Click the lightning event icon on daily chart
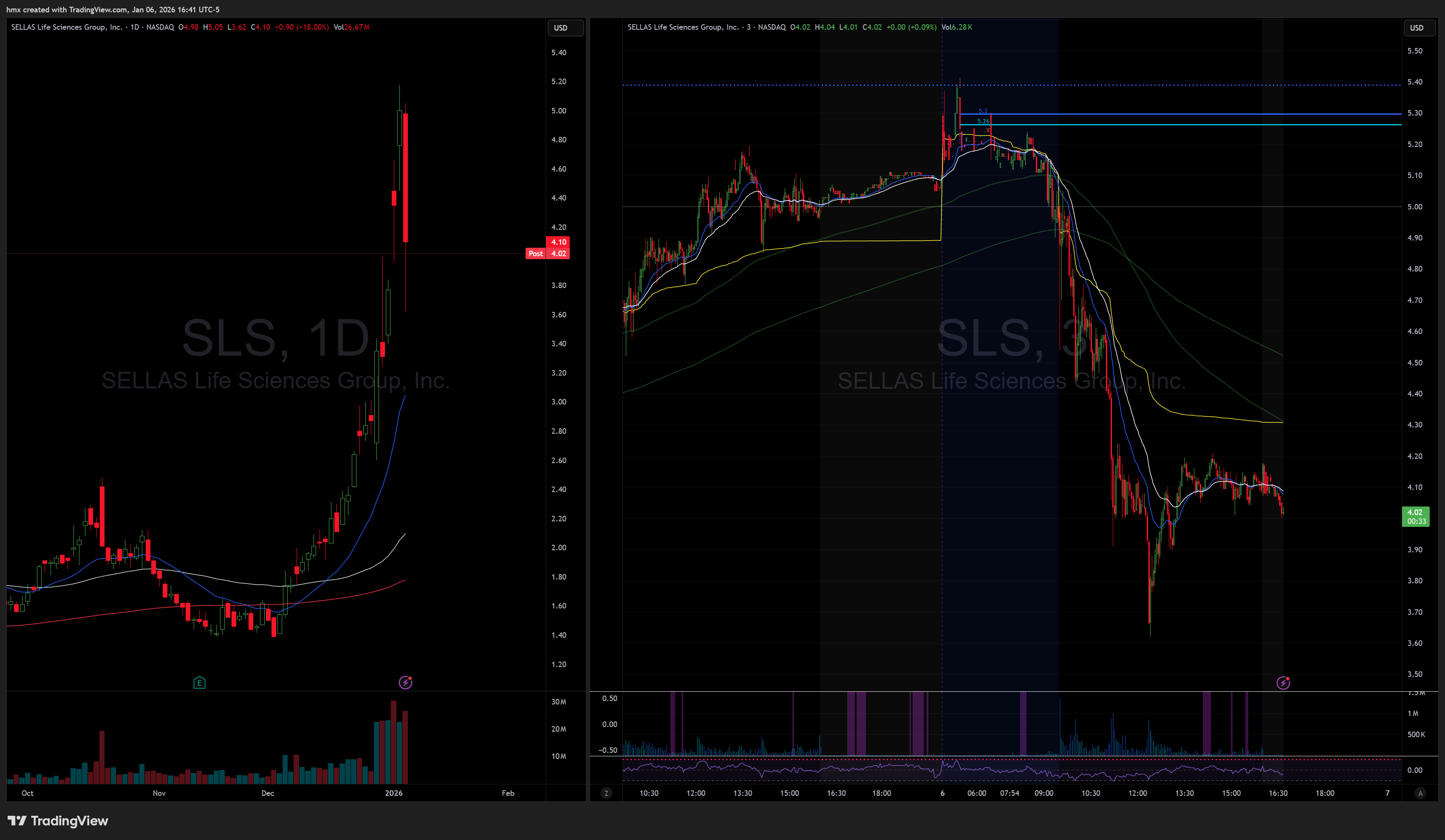This screenshot has height=840, width=1445. [x=405, y=682]
